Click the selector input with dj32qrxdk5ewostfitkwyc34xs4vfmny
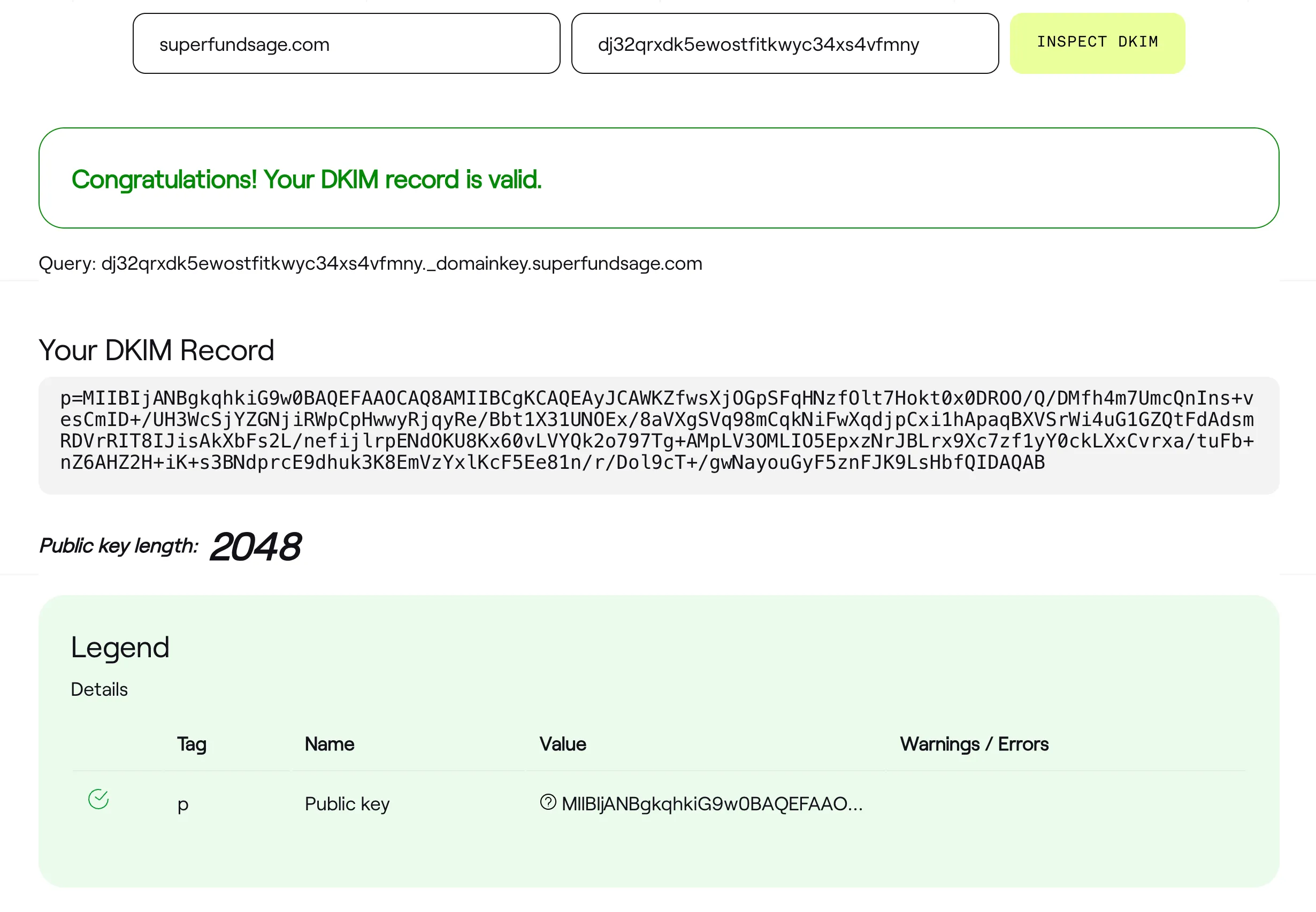This screenshot has height=912, width=1316. [x=784, y=43]
